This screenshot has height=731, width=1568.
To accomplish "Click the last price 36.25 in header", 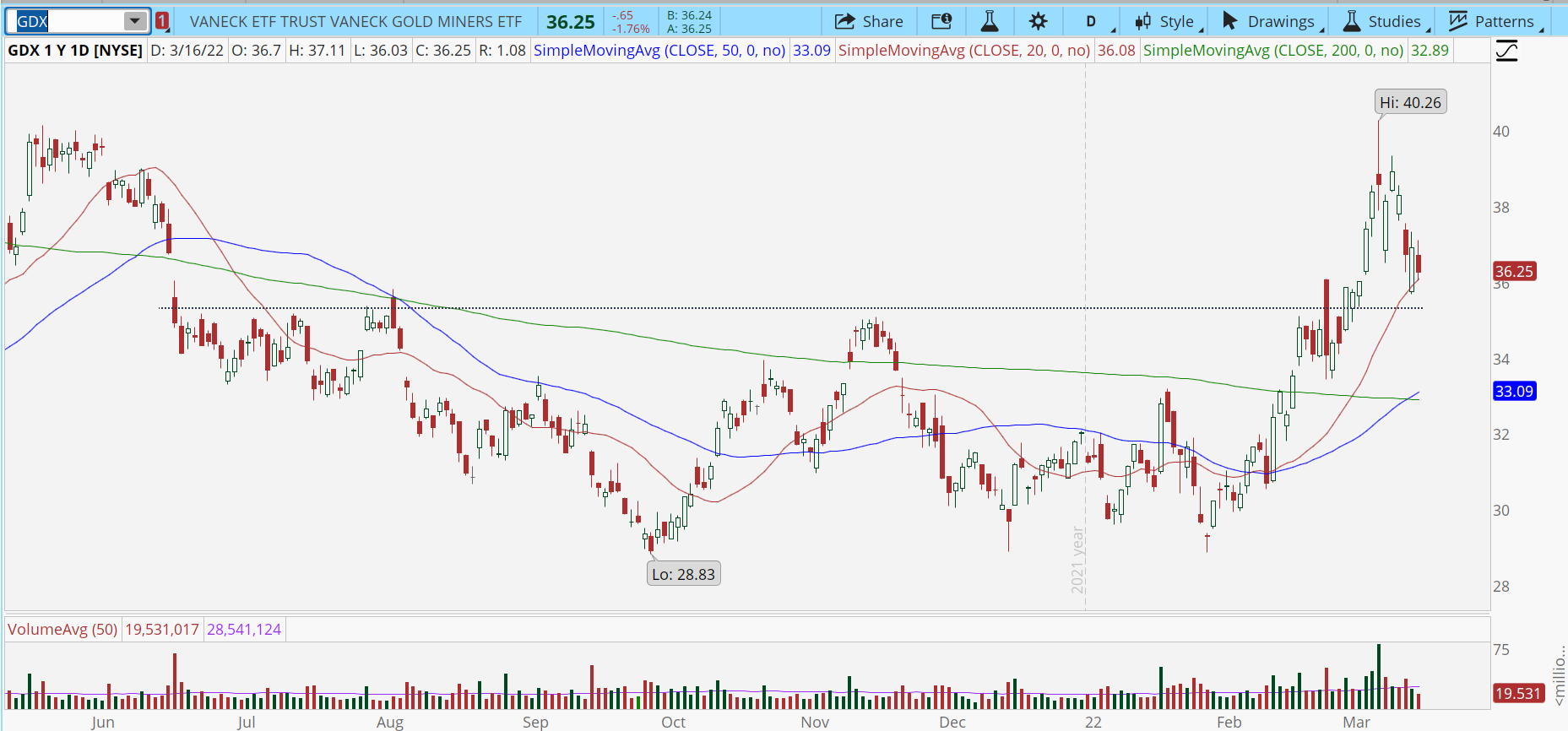I will coord(571,22).
